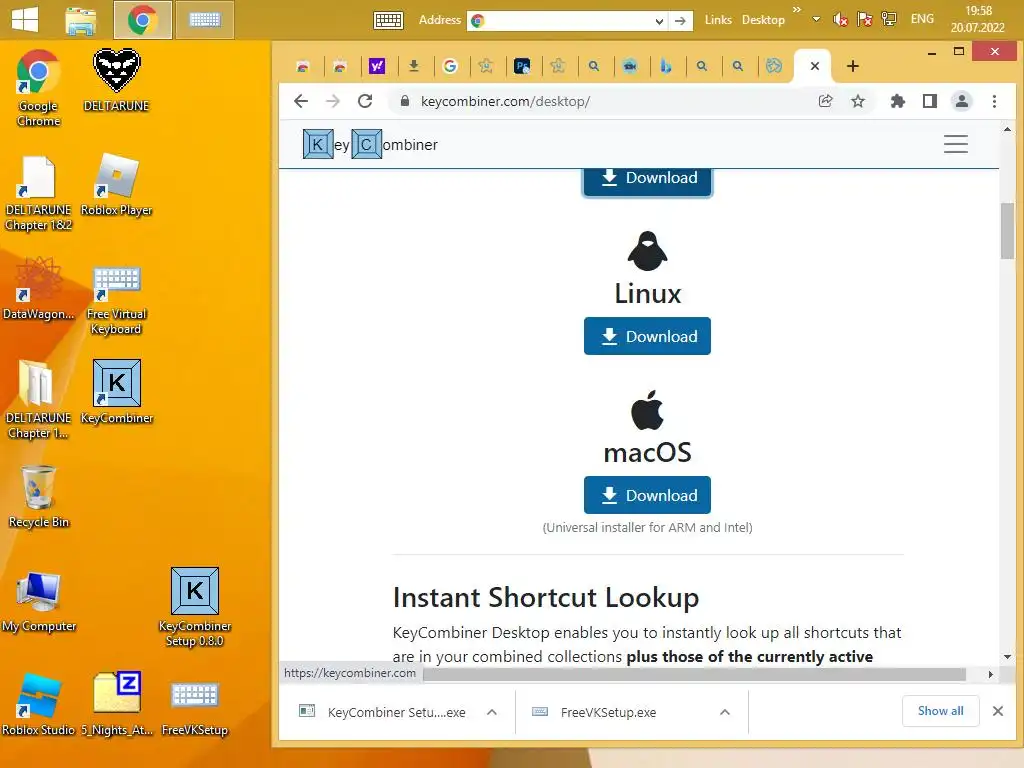Expand KeyCombiner Setup download options
Image resolution: width=1024 pixels, height=768 pixels.
[x=492, y=712]
